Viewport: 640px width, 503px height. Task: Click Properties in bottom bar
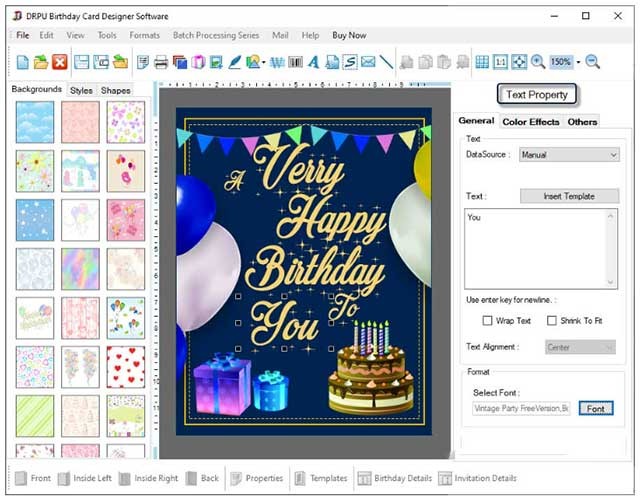pyautogui.click(x=257, y=478)
